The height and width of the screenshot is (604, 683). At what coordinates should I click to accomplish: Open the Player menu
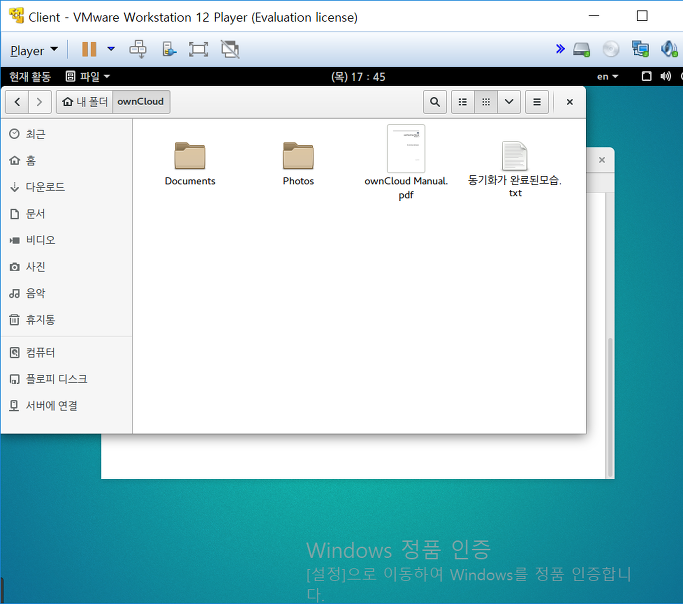34,51
